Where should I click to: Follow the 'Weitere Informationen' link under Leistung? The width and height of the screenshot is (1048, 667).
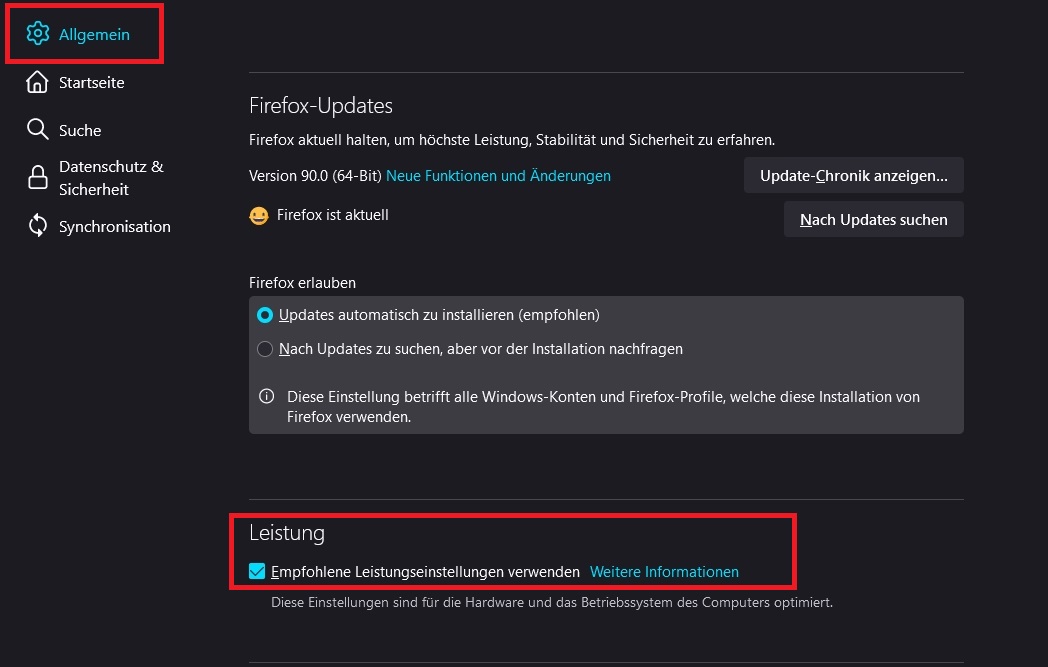[664, 572]
